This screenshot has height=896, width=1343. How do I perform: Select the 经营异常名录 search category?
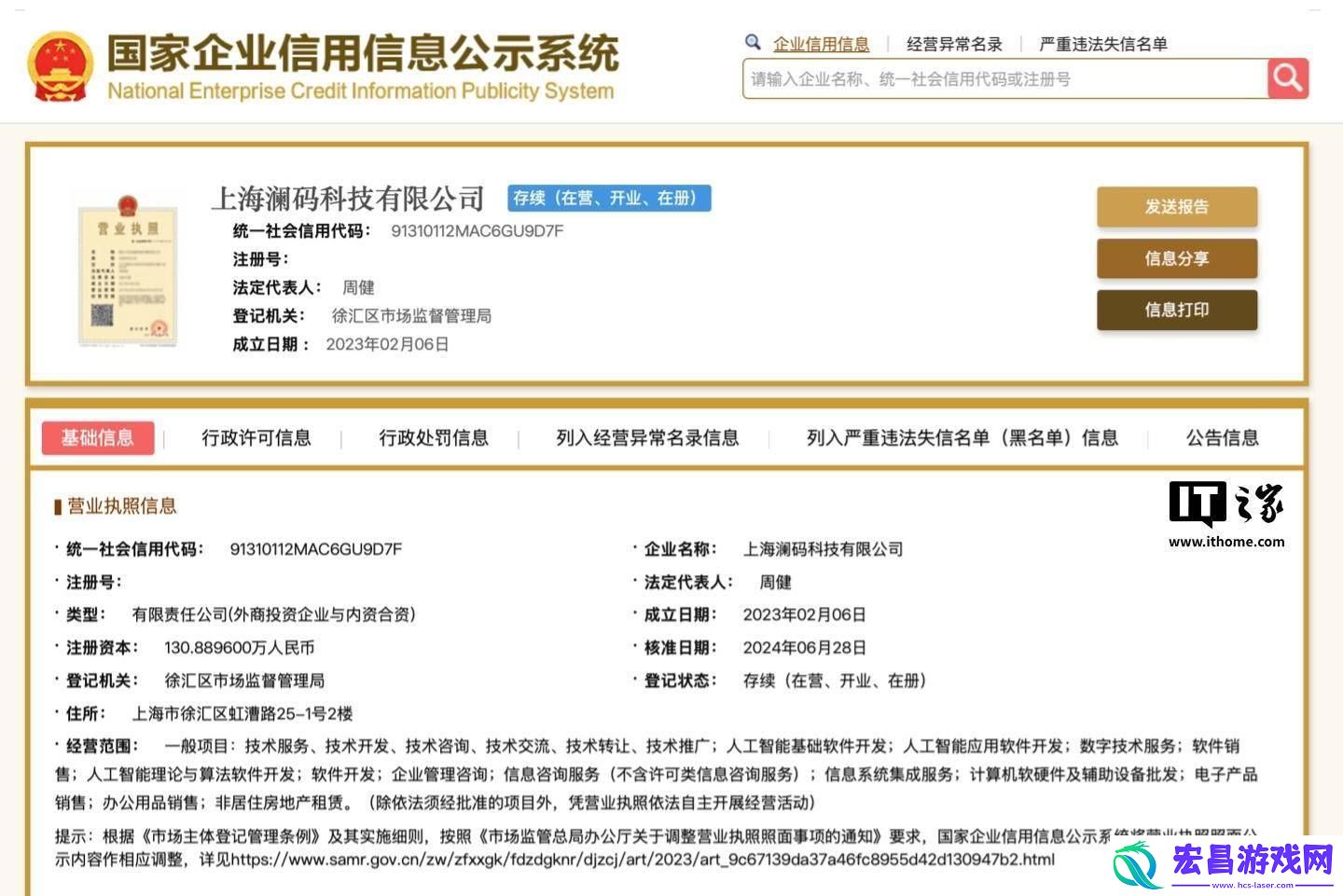click(954, 44)
